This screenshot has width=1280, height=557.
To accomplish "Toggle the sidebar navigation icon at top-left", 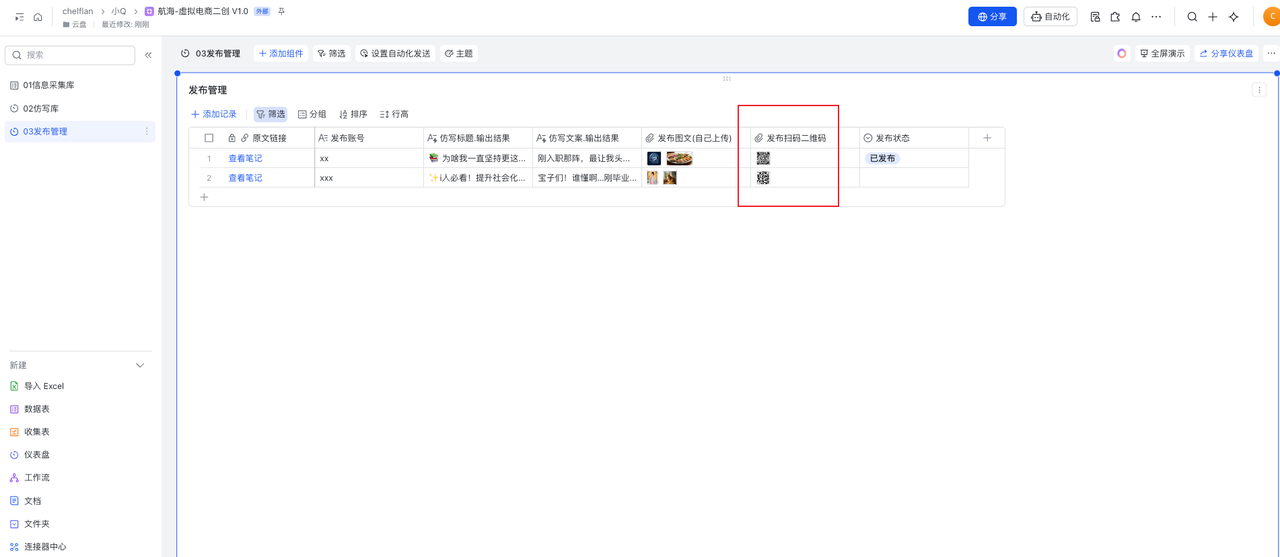I will click(19, 17).
